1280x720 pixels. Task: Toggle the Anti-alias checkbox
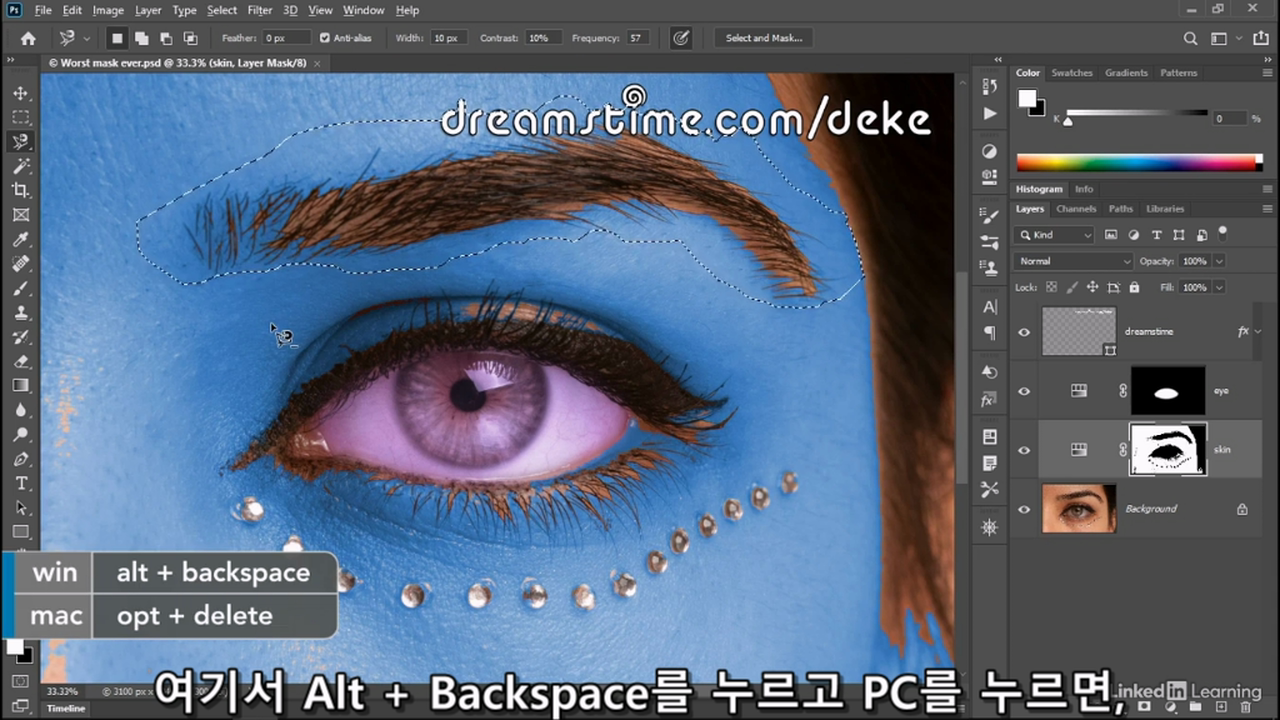325,38
